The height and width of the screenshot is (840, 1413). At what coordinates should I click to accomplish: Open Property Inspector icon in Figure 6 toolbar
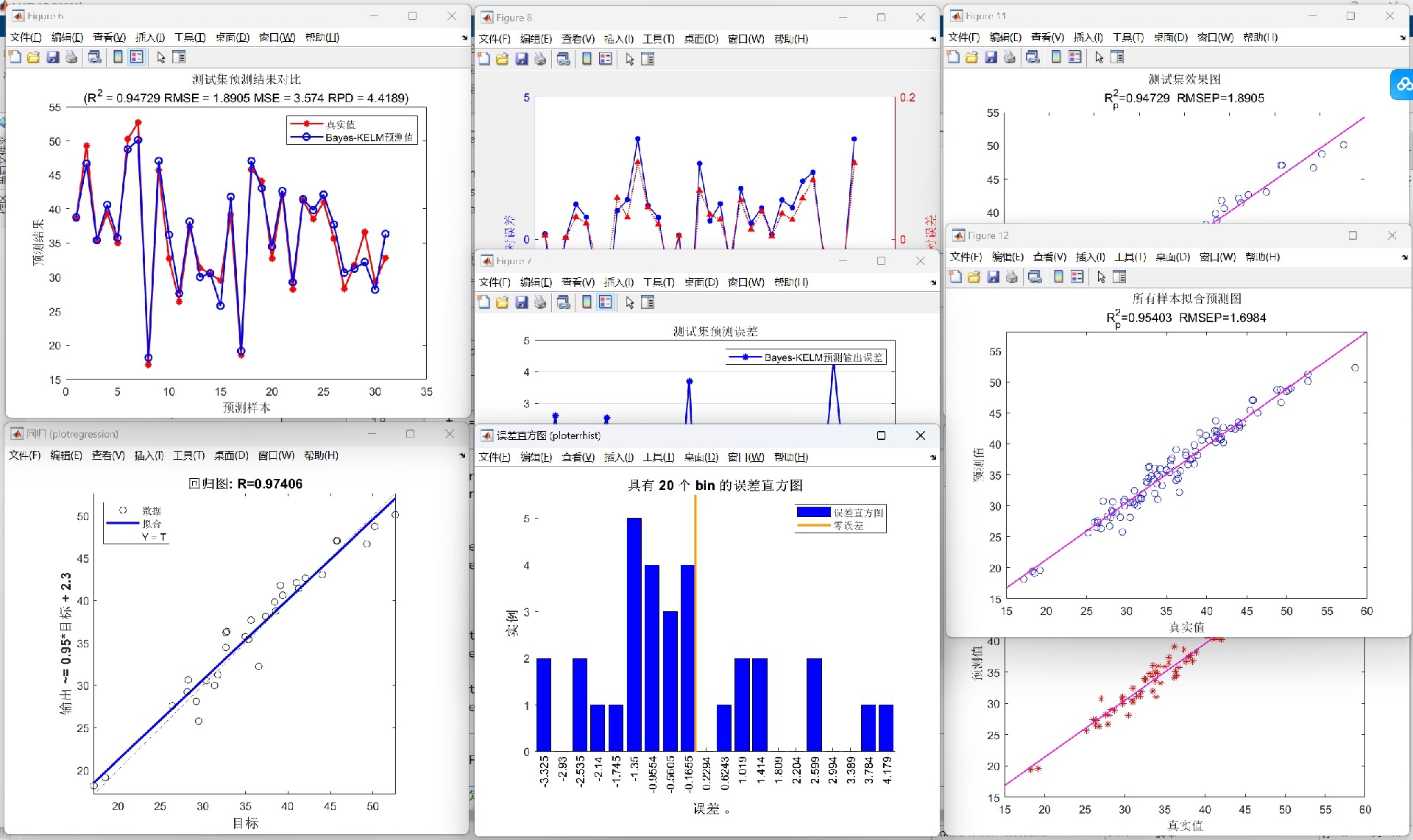179,57
